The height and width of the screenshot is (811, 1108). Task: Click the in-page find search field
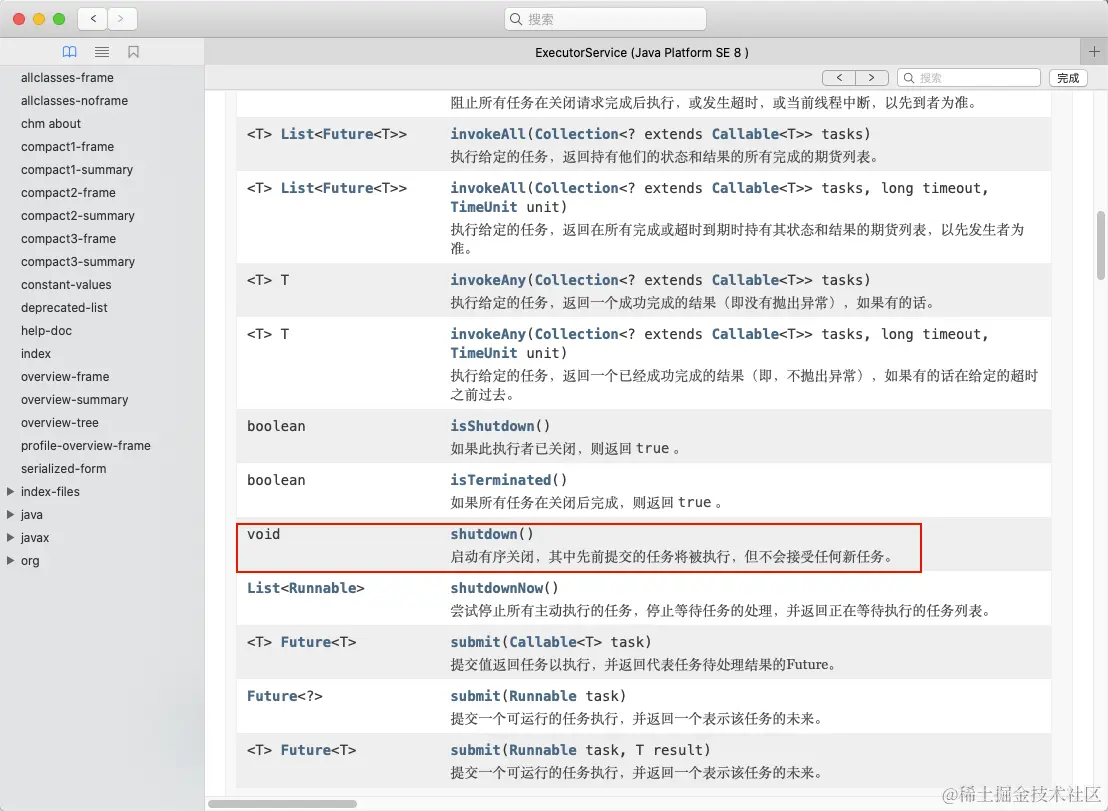click(x=969, y=78)
